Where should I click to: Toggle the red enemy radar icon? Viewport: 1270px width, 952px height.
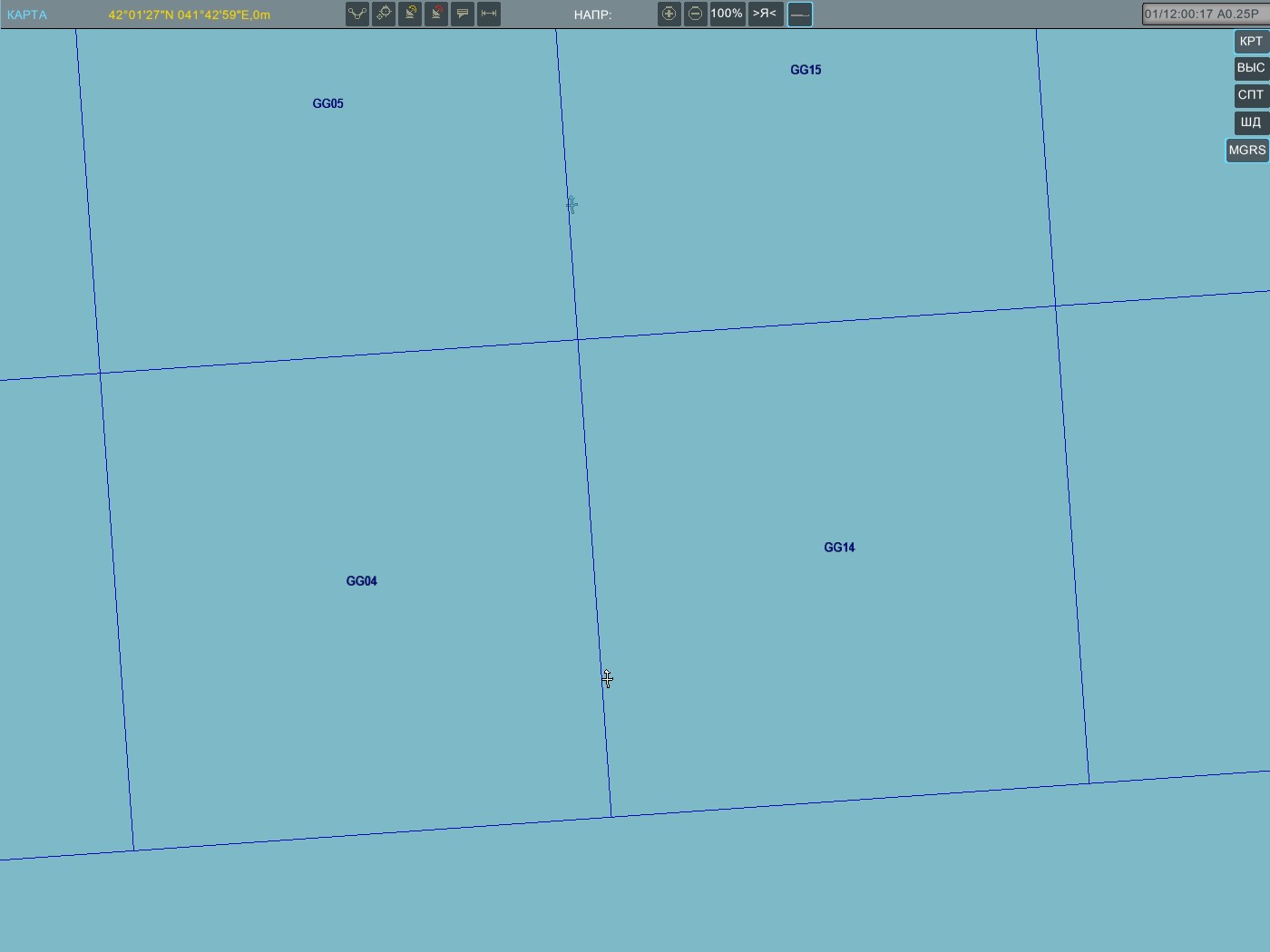click(436, 14)
